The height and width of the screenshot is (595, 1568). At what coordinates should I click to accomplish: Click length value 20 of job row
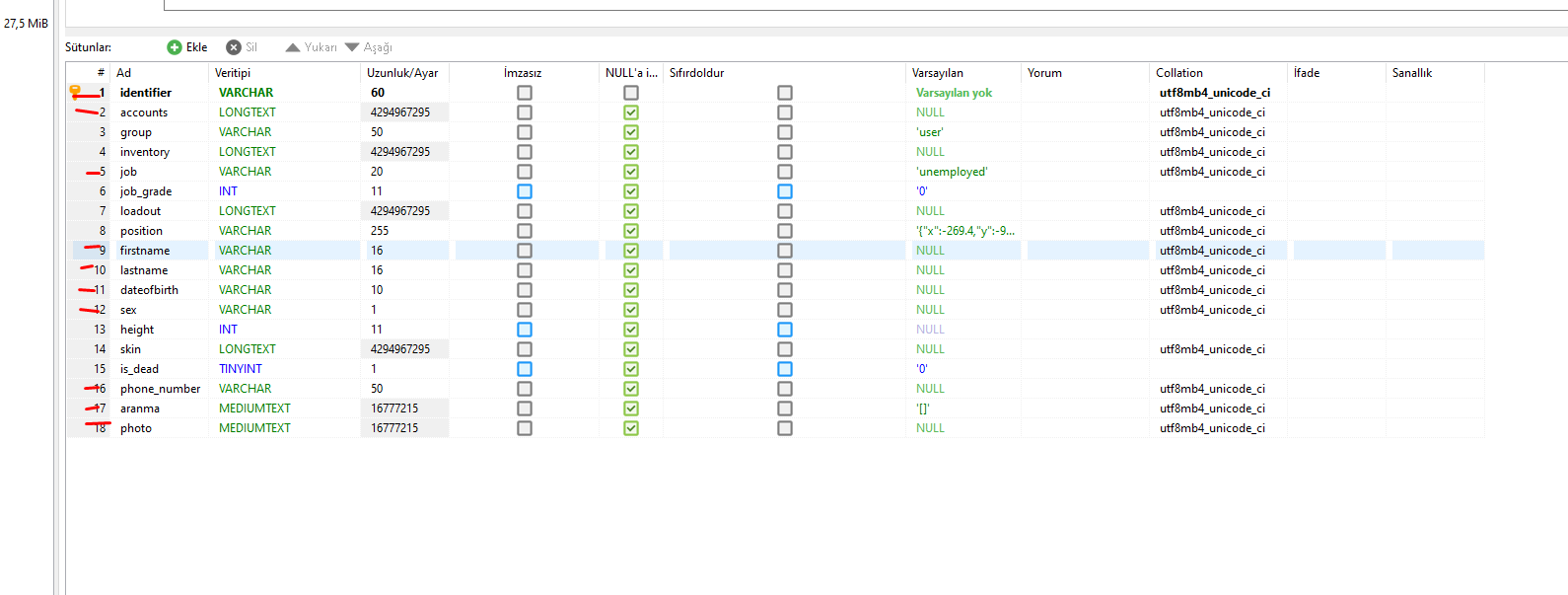pyautogui.click(x=377, y=172)
